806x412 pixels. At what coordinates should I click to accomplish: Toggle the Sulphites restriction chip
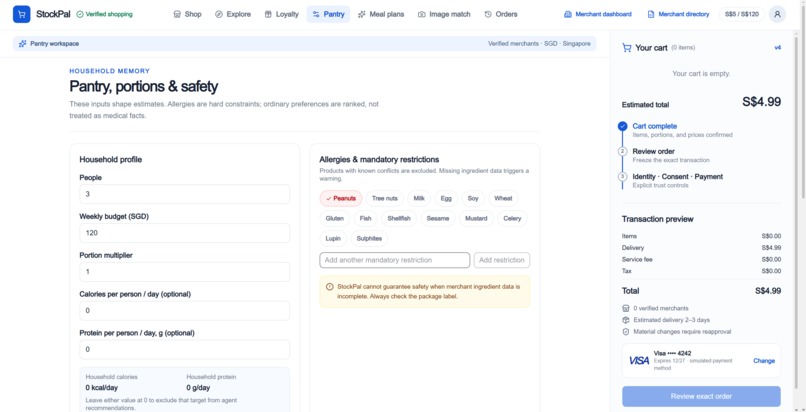(x=369, y=238)
